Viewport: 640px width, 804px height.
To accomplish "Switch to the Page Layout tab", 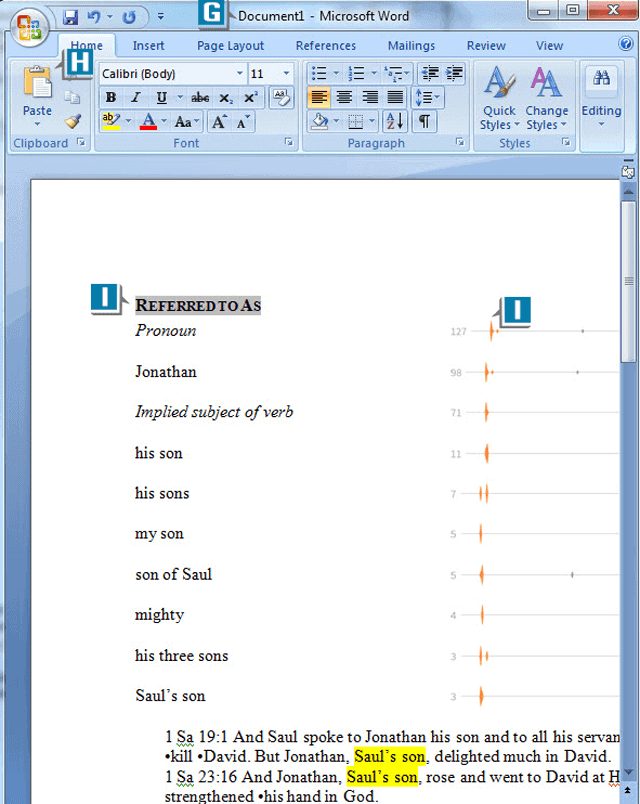I will coord(230,46).
